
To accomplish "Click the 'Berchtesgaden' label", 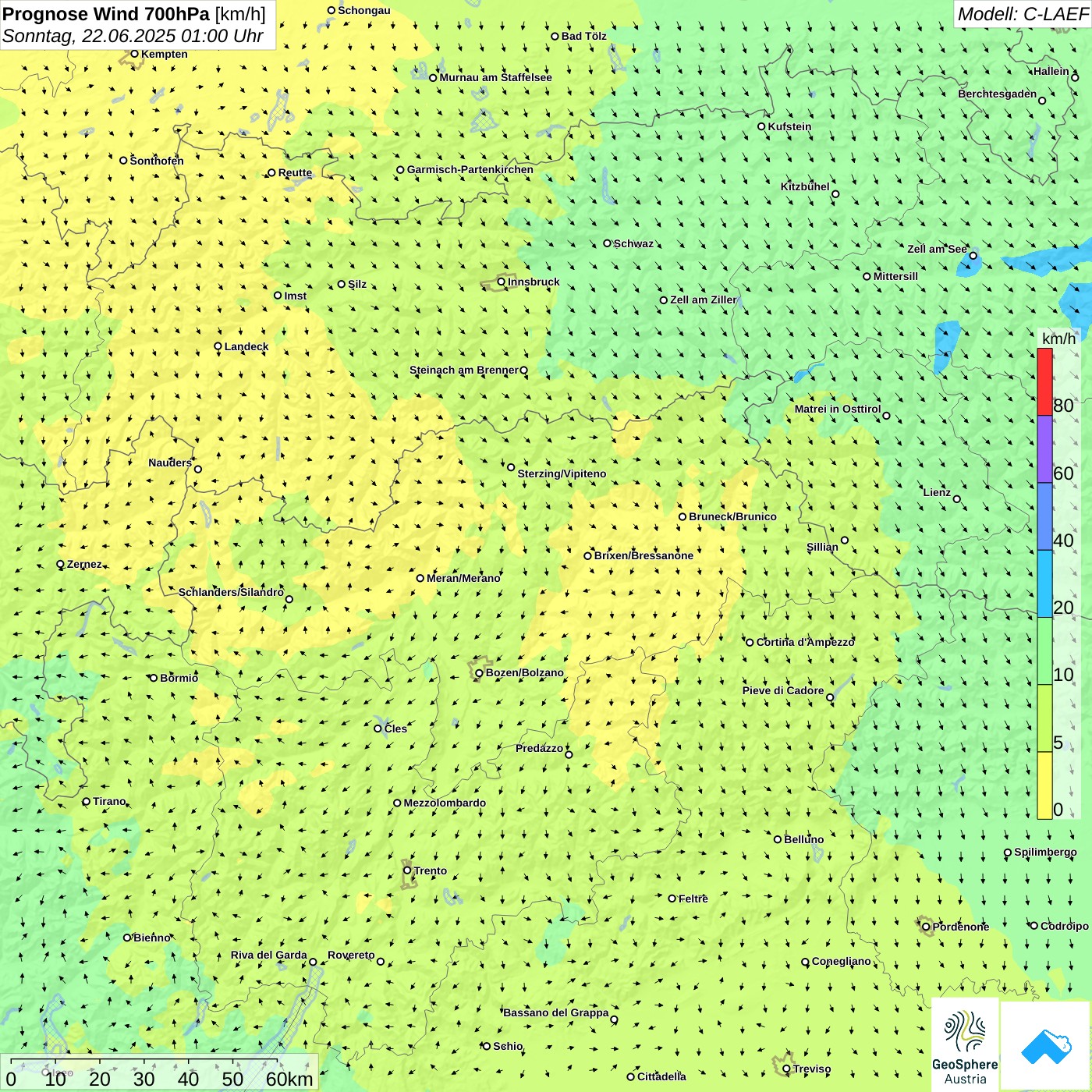I will tap(998, 94).
